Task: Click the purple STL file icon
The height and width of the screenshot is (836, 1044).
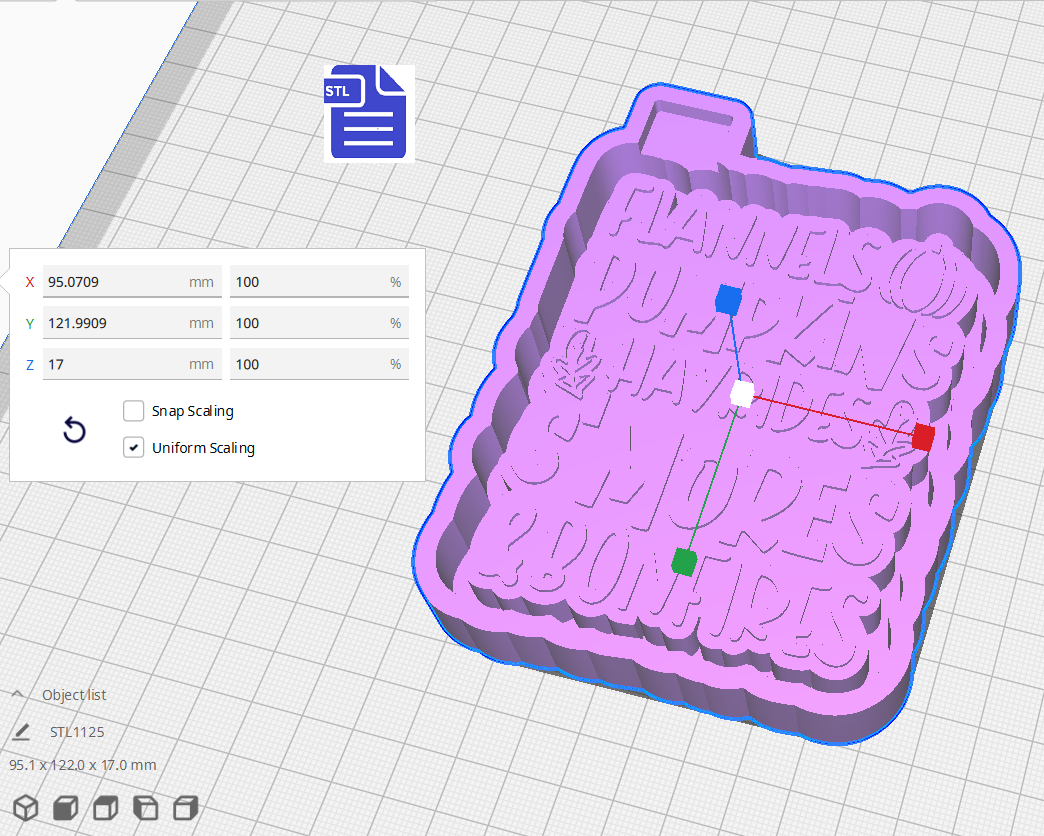Action: [x=368, y=113]
